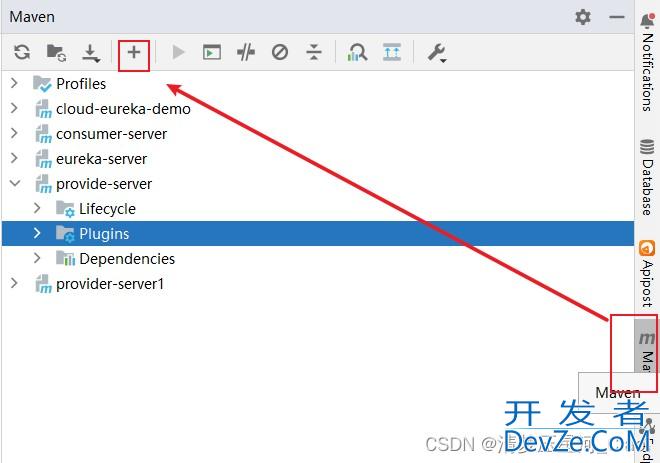Select the Profiles tree item
Viewport: 660px width, 463px height.
pyautogui.click(x=81, y=84)
